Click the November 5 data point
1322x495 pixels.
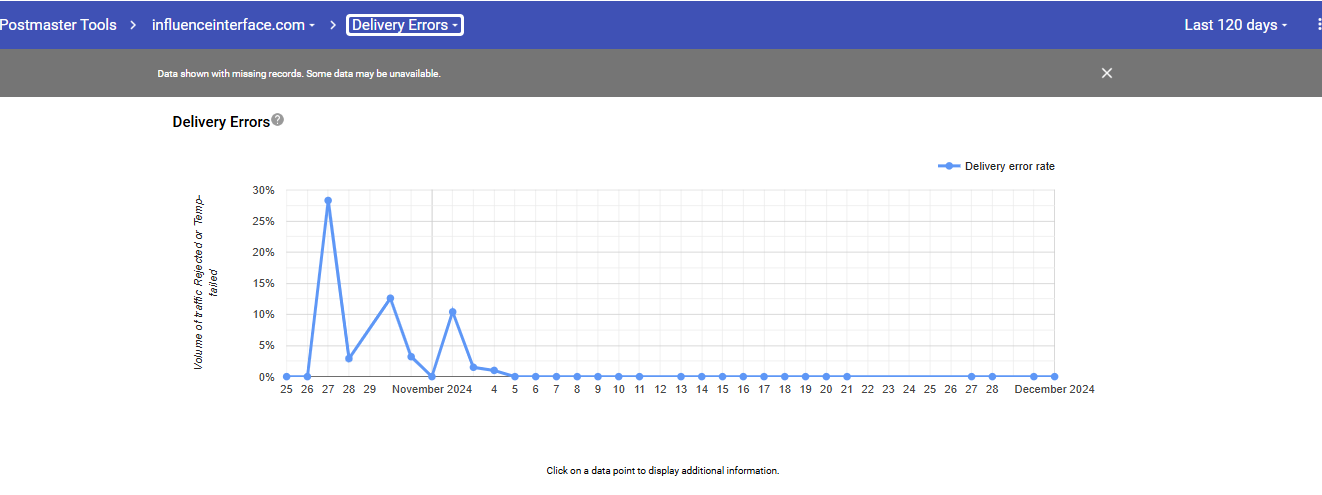(515, 377)
